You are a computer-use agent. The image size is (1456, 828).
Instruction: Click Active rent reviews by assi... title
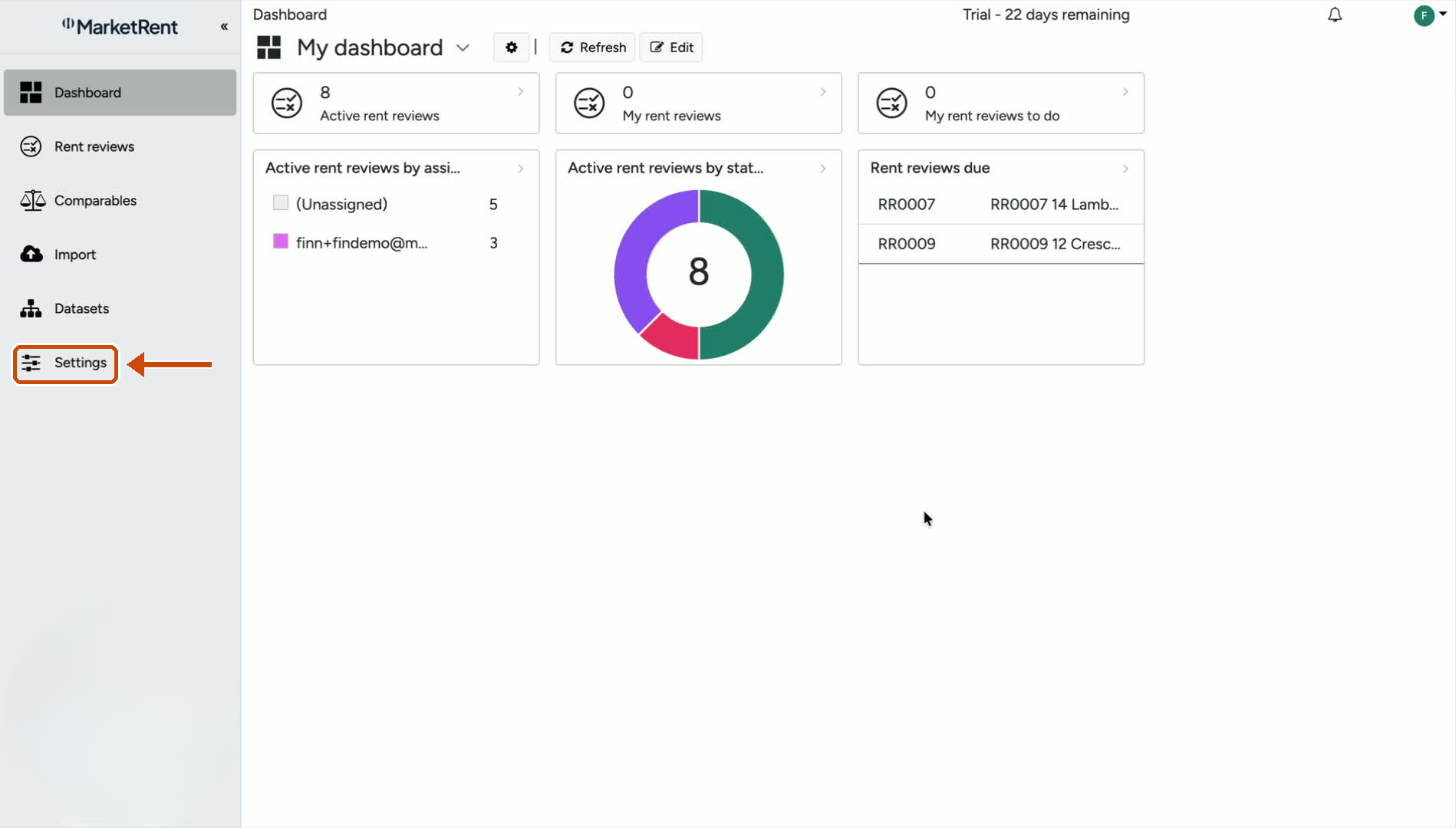point(363,168)
